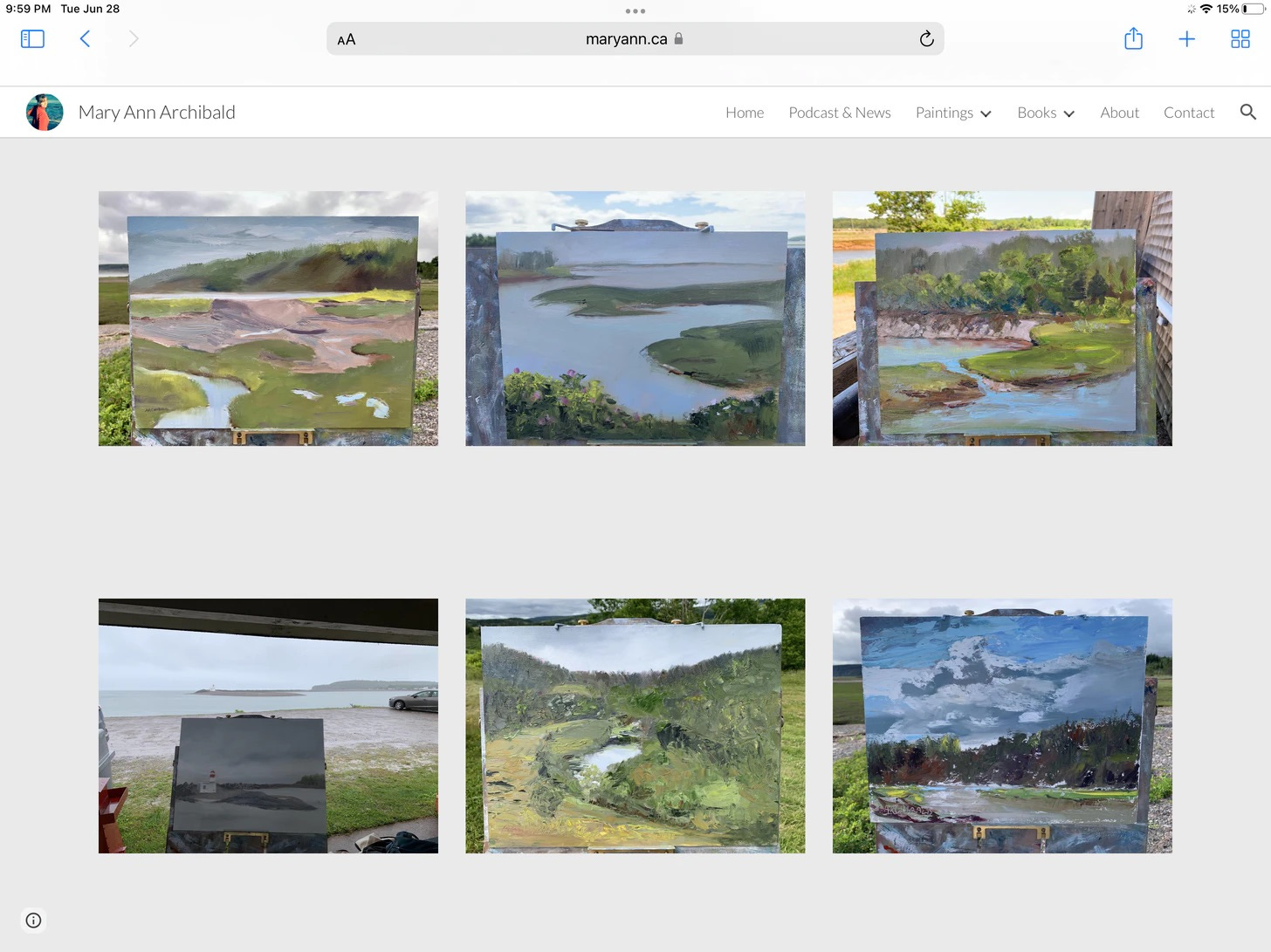Tap the three-dot multitasking control

[x=635, y=11]
